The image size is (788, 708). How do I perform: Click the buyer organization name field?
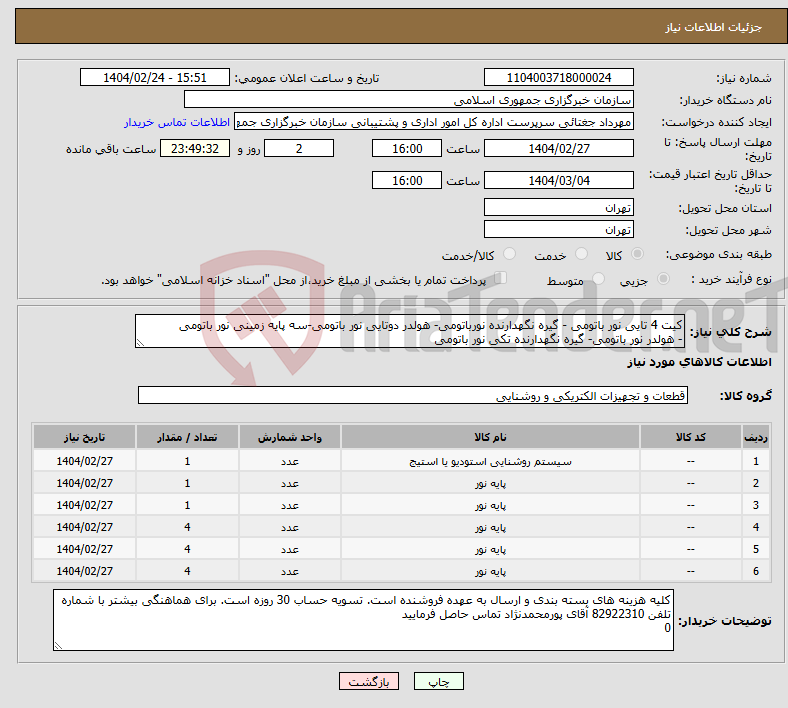pyautogui.click(x=409, y=99)
